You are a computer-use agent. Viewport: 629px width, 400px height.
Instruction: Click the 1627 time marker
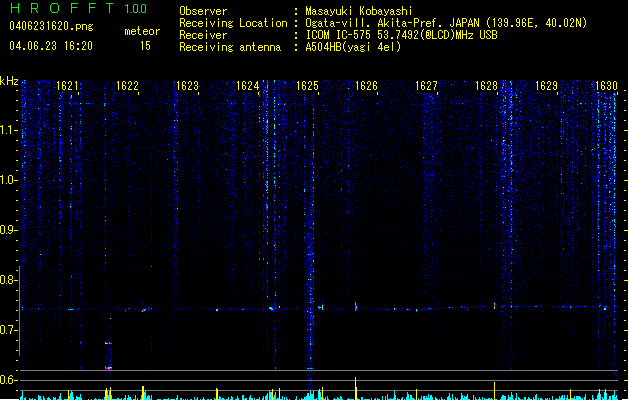tap(426, 86)
